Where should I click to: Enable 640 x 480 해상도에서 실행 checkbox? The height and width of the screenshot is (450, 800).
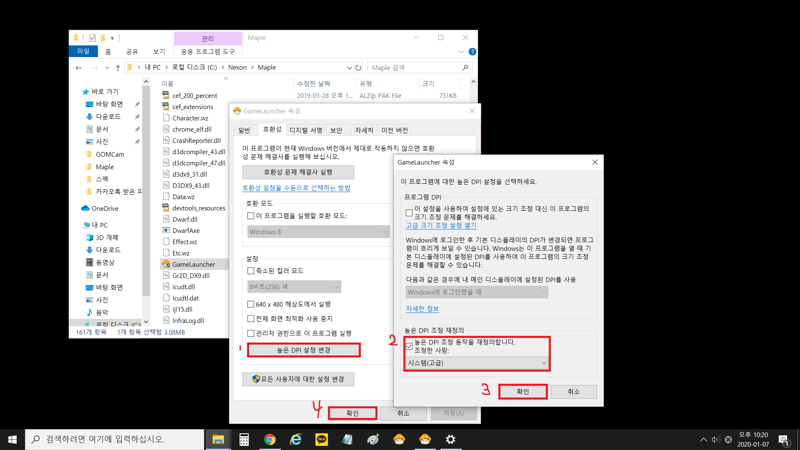coord(251,304)
